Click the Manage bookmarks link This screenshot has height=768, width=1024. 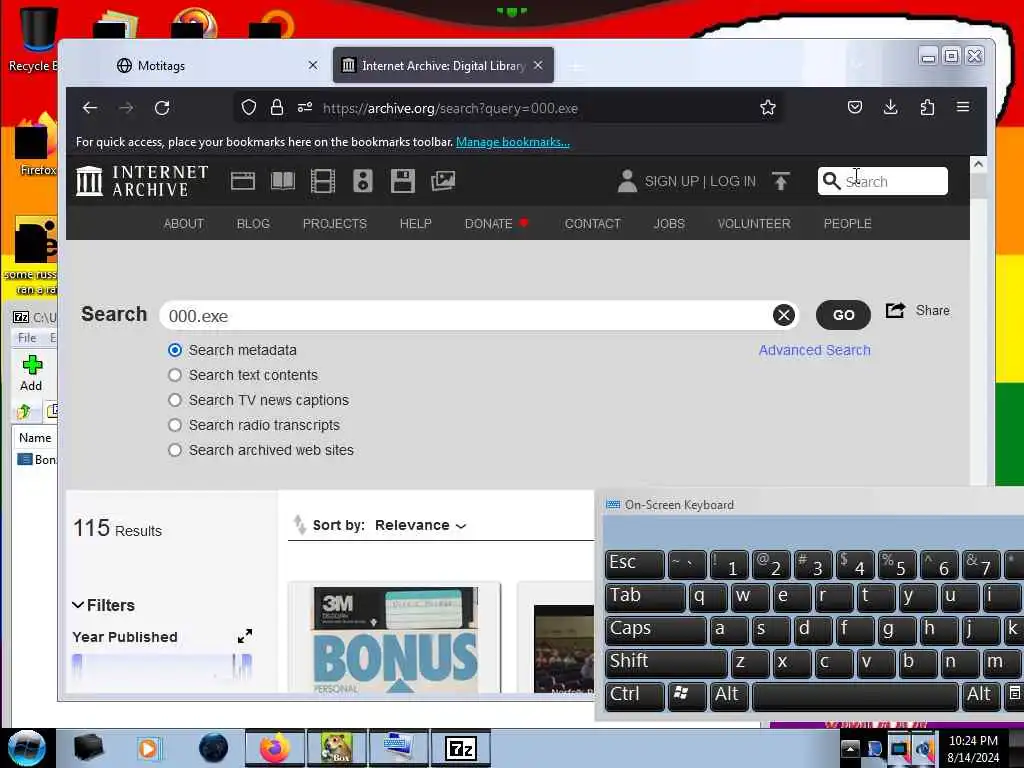[x=513, y=142]
